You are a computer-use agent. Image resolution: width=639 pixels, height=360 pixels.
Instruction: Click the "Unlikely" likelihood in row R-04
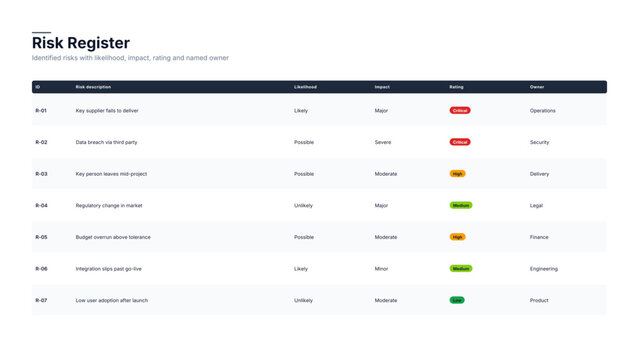[304, 205]
